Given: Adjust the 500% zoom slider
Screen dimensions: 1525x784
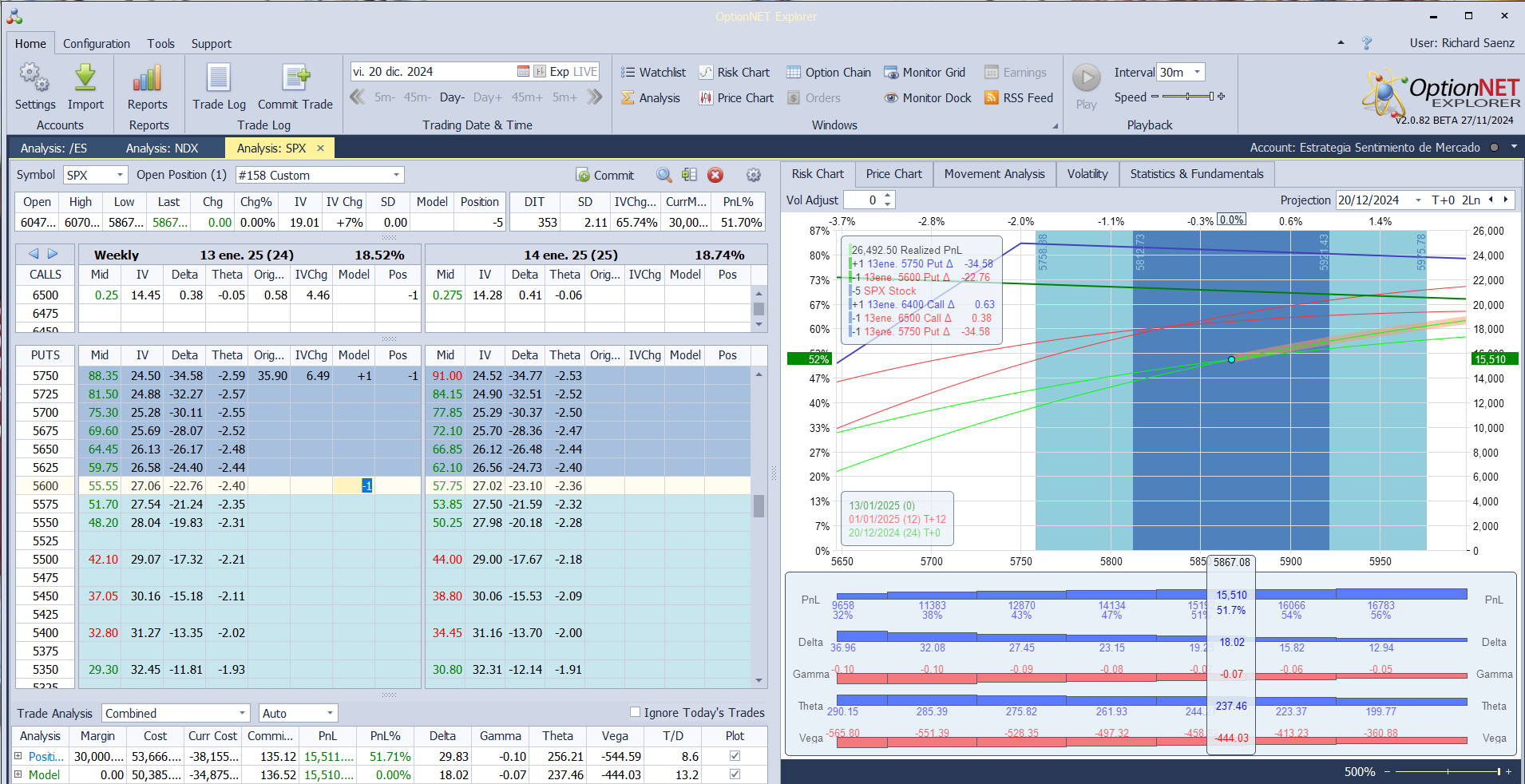Looking at the screenshot, I should pos(1447,771).
